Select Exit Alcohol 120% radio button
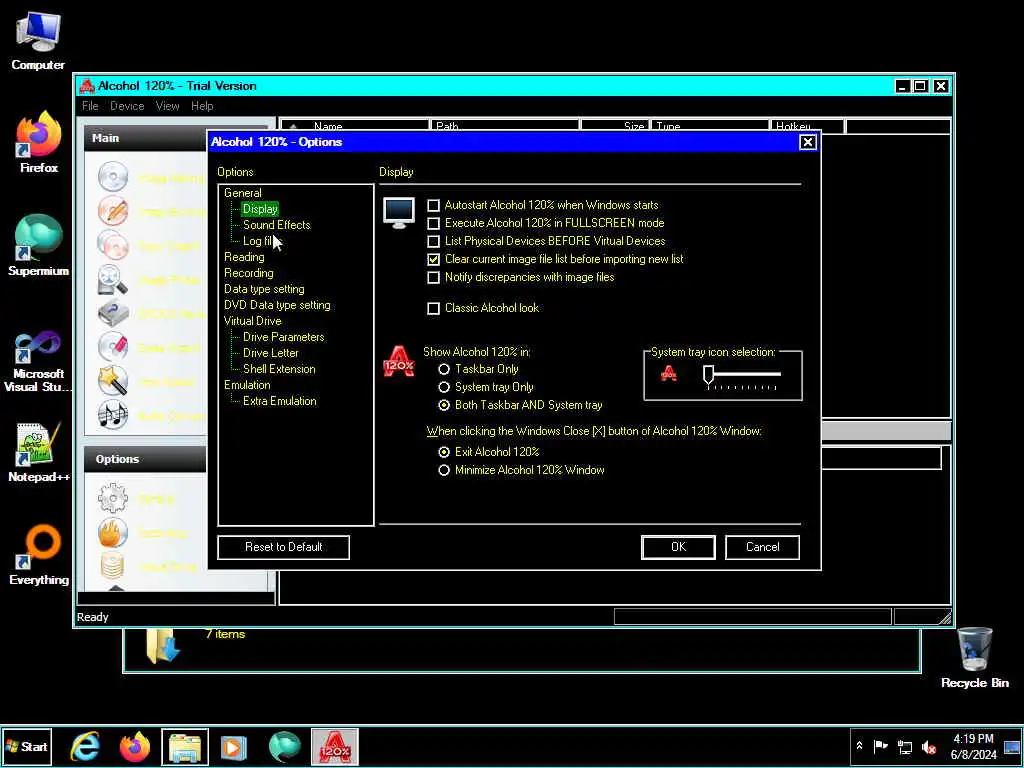This screenshot has width=1024, height=768. coord(444,452)
